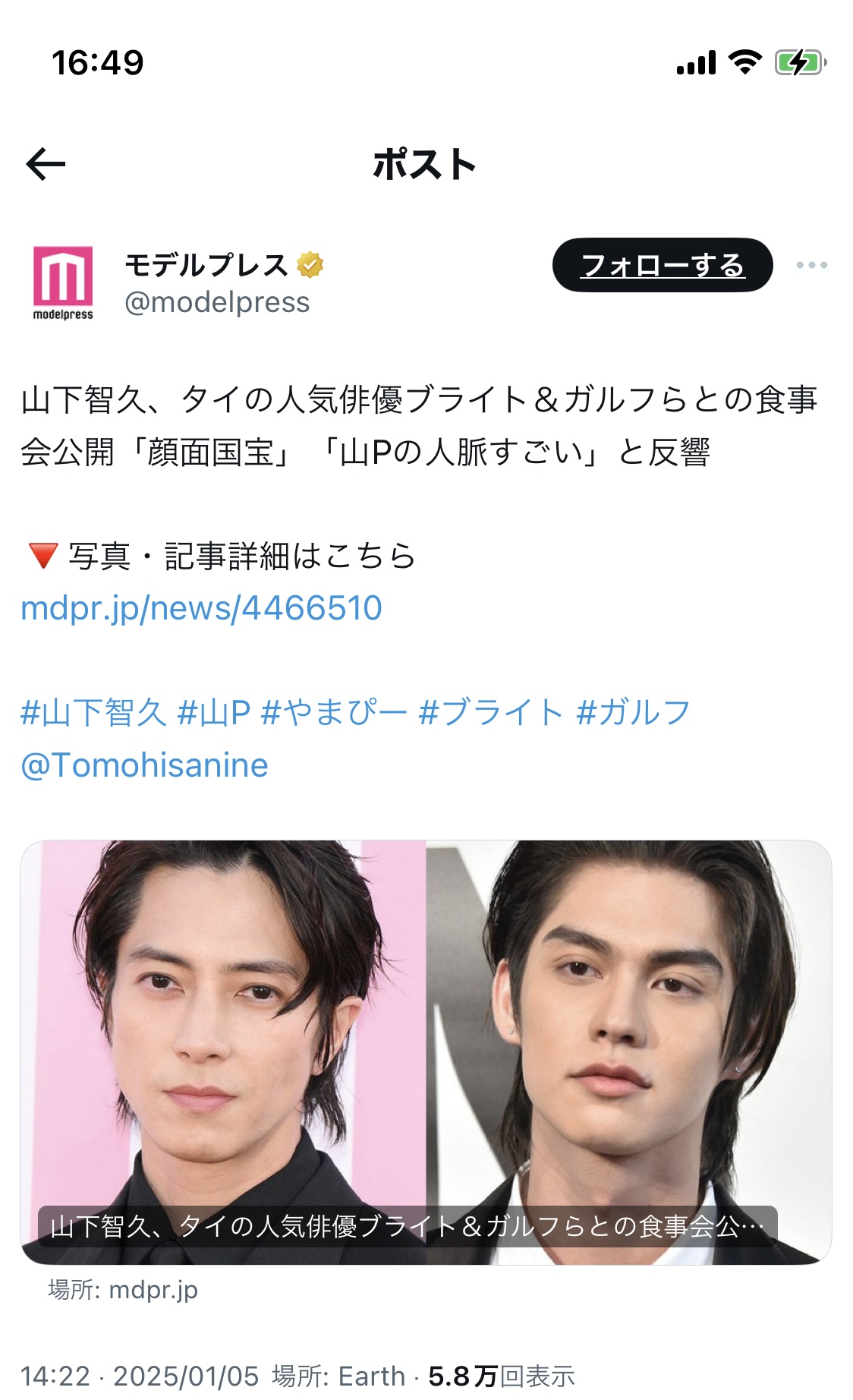Image resolution: width=853 pixels, height=1400 pixels.
Task: Open the article preview card image
Action: [x=426, y=1052]
